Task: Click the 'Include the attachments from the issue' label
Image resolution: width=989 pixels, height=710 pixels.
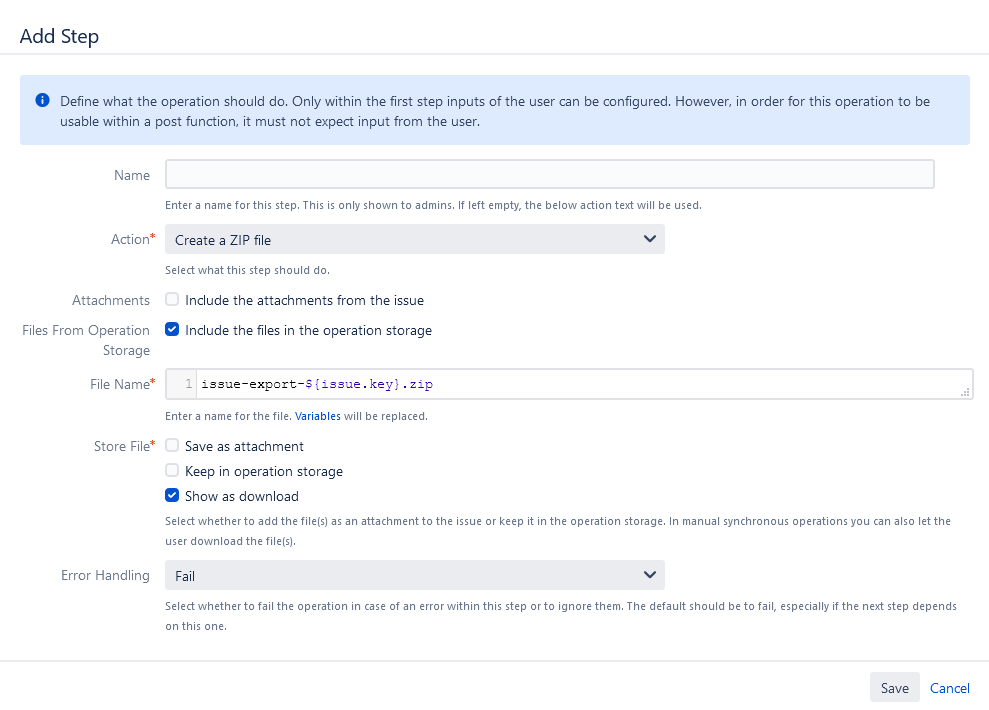Action: [304, 300]
